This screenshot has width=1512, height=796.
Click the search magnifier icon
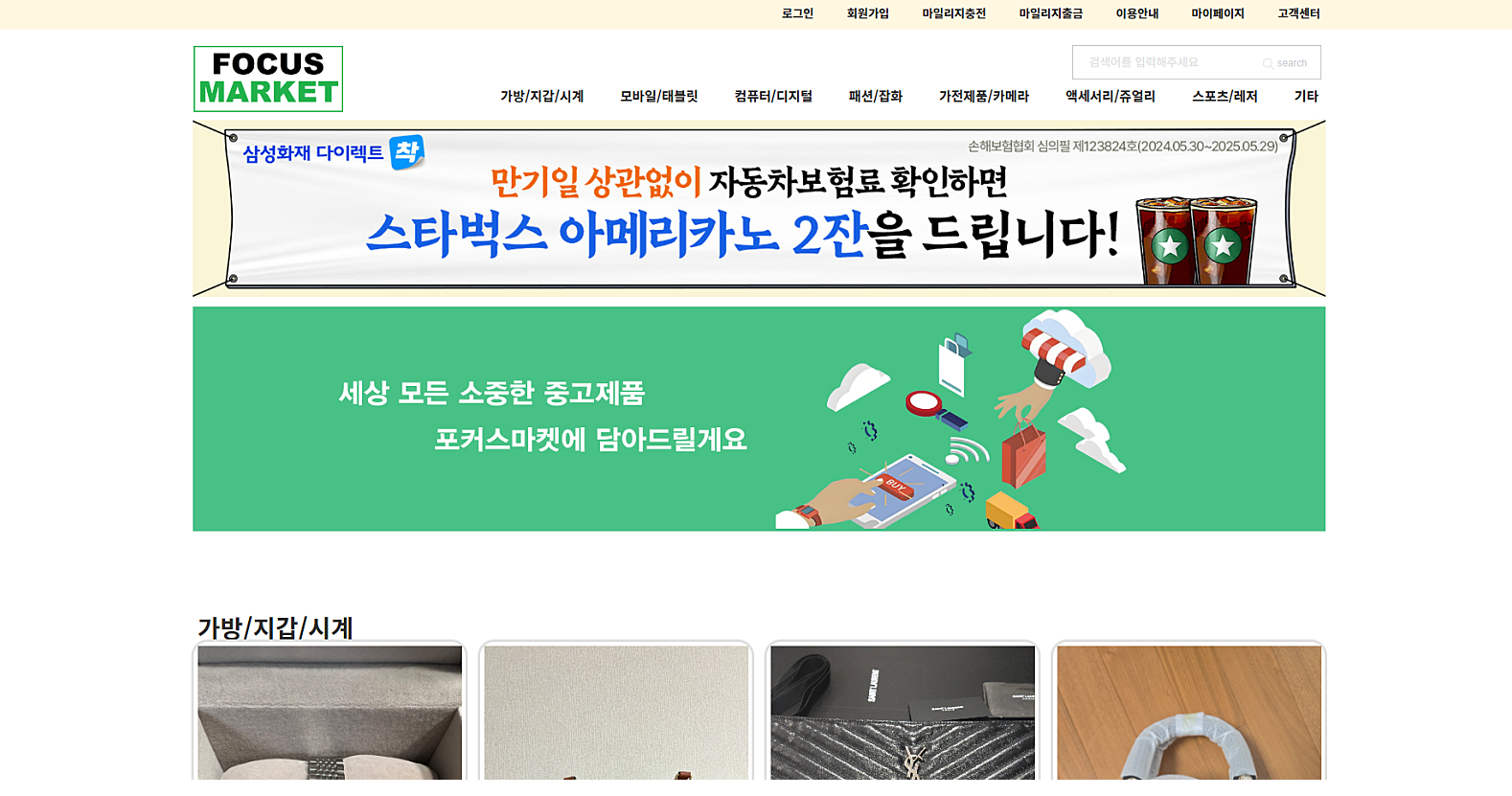tap(1268, 63)
